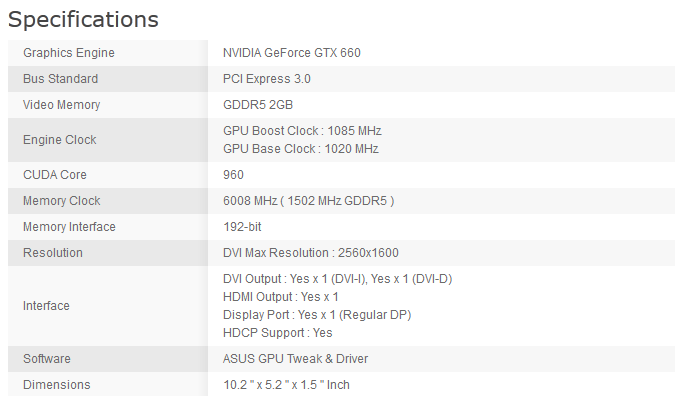The height and width of the screenshot is (396, 675).
Task: Select the Memory Clock label
Action: coord(62,201)
